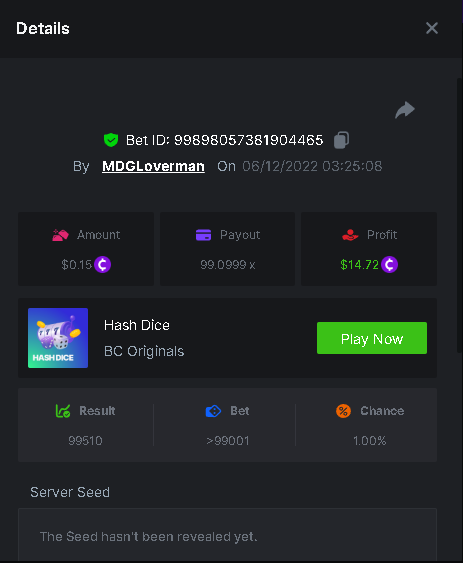
Task: Open the Hash Dice game thumbnail
Action: (58, 338)
